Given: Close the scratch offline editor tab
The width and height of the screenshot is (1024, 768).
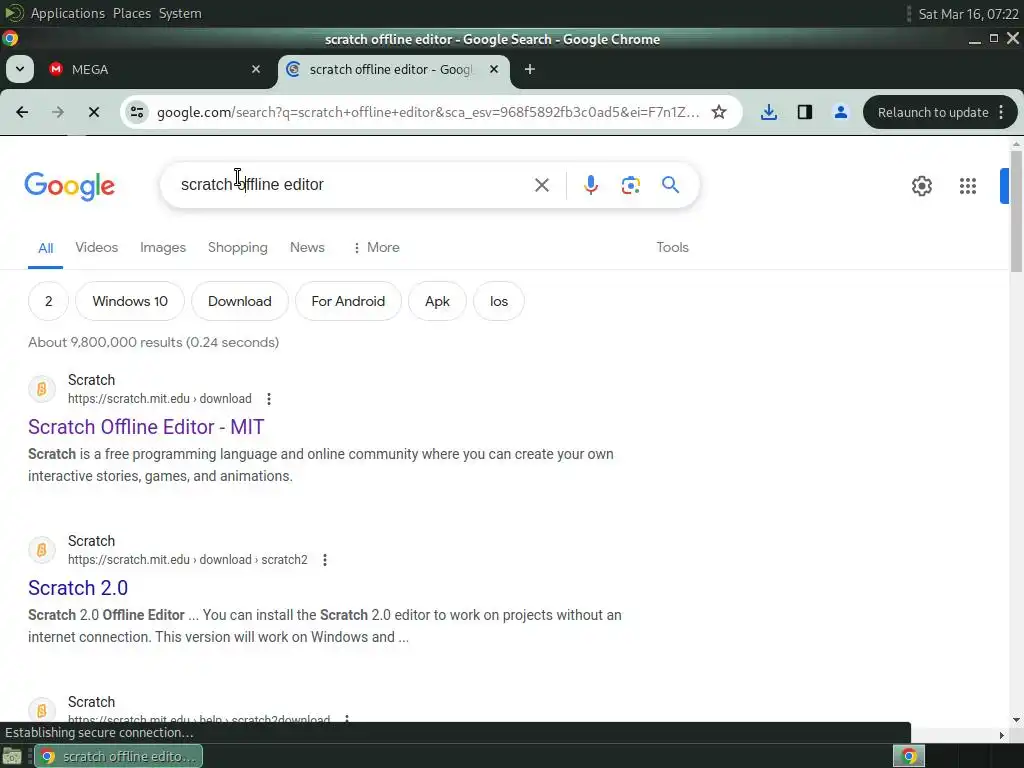Looking at the screenshot, I should click(494, 69).
